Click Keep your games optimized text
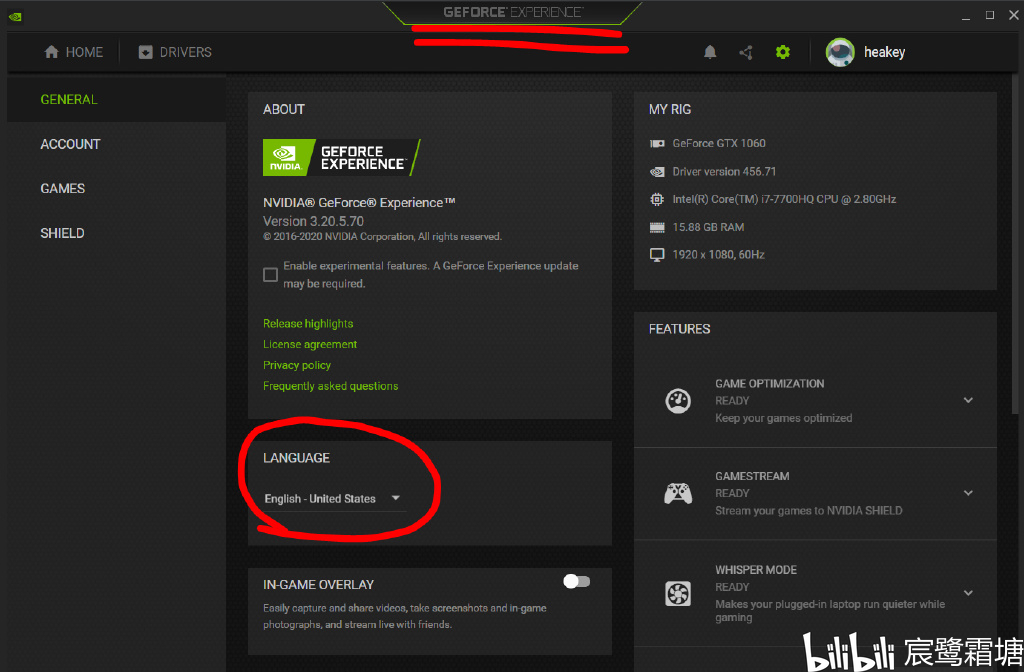Viewport: 1024px width, 672px height. (784, 418)
